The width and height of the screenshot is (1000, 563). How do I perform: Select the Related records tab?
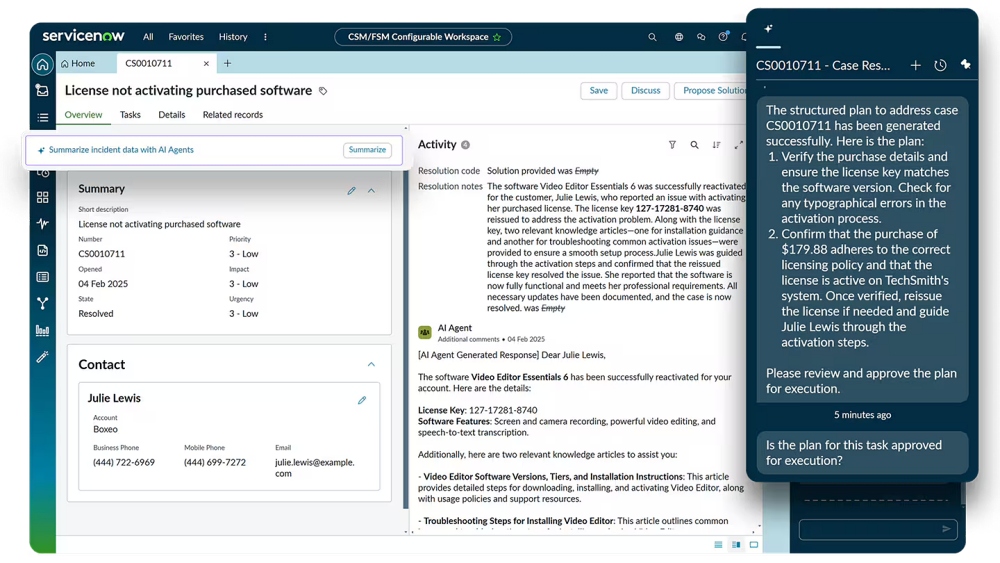(233, 115)
